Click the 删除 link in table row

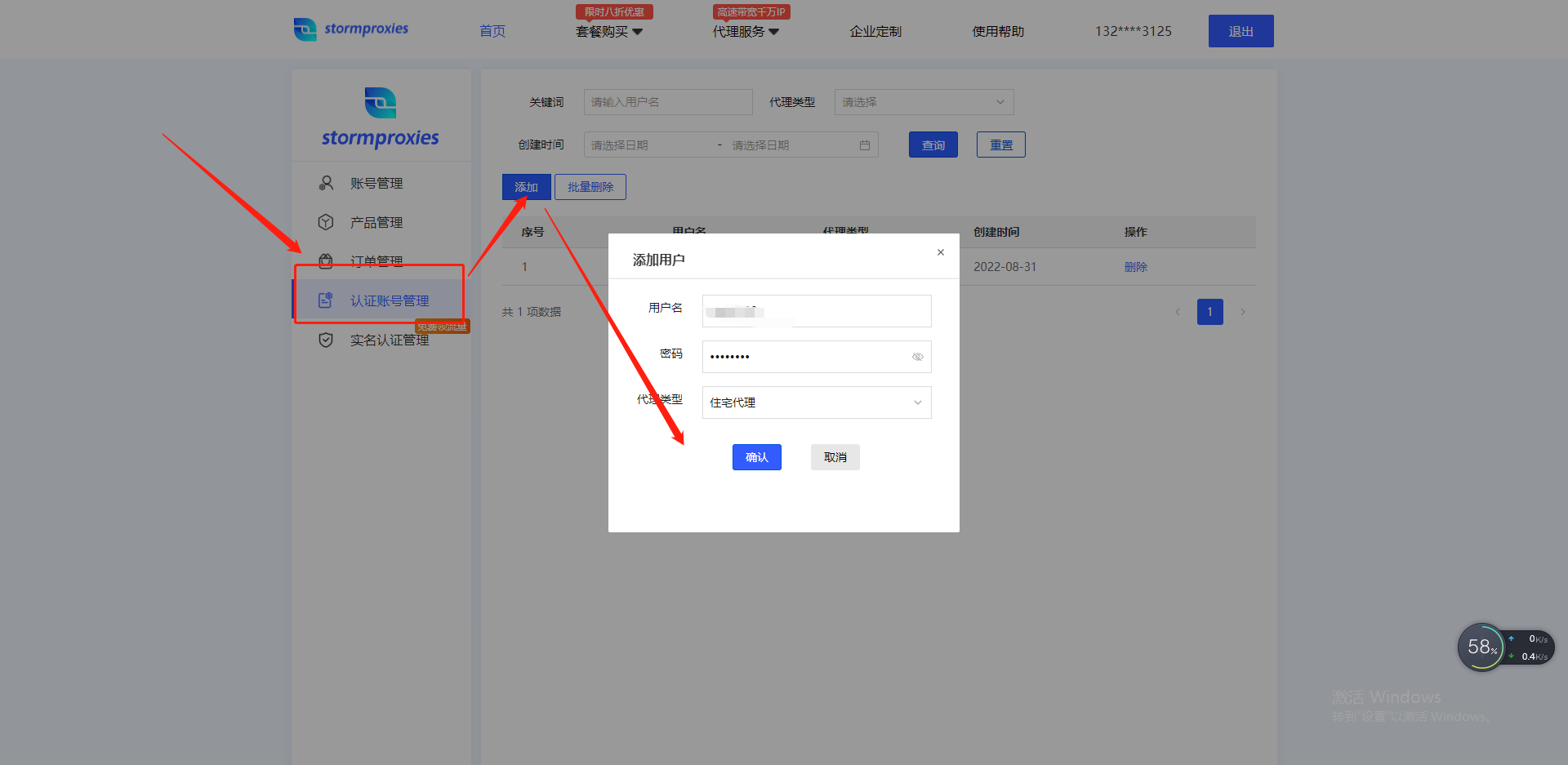(1135, 267)
